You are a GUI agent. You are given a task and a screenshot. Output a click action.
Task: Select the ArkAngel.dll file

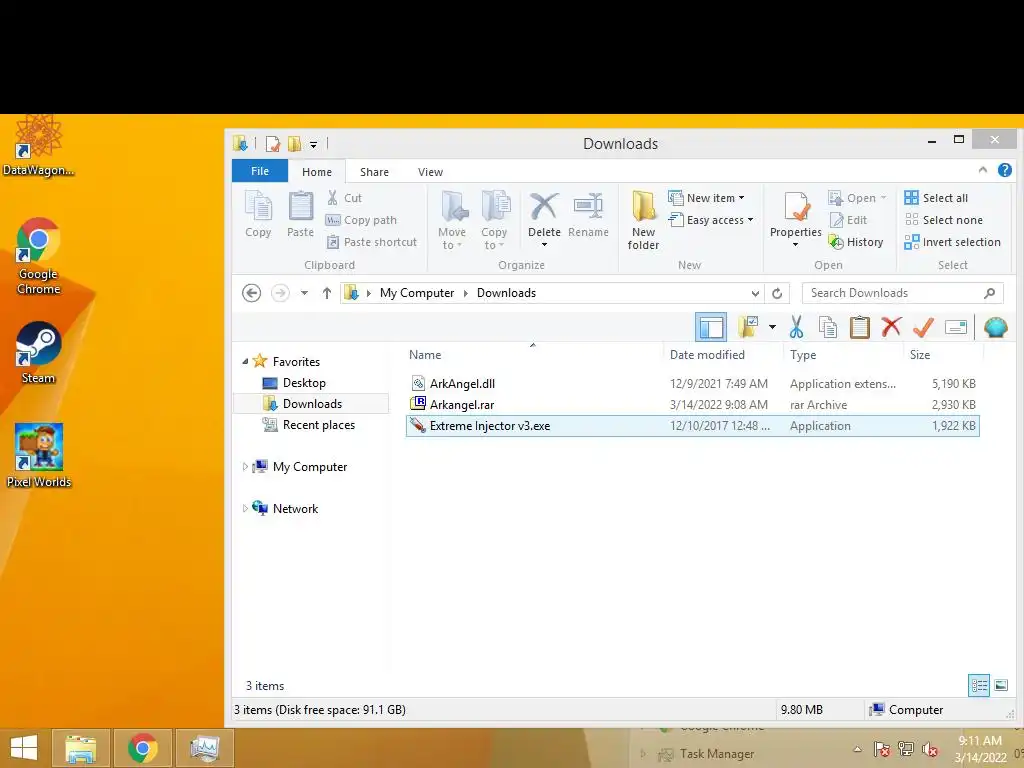[693, 384]
